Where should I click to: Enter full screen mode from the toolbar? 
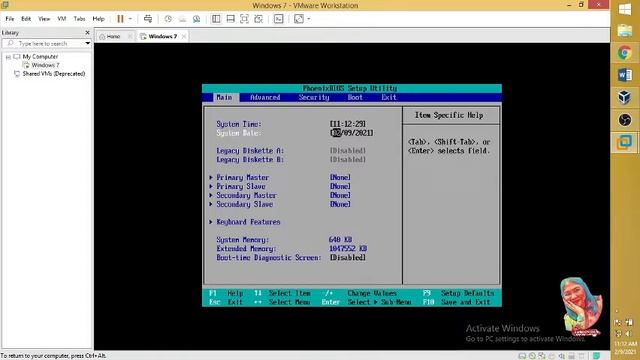click(x=244, y=19)
